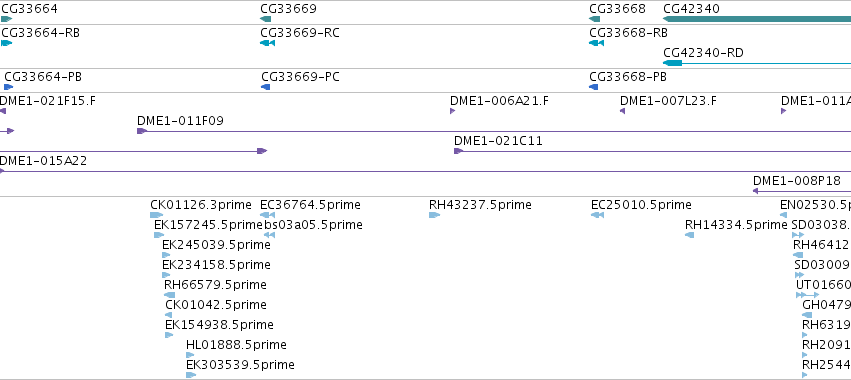Click the CK01126.3prime EST arrow
The image size is (851, 380).
point(156,215)
